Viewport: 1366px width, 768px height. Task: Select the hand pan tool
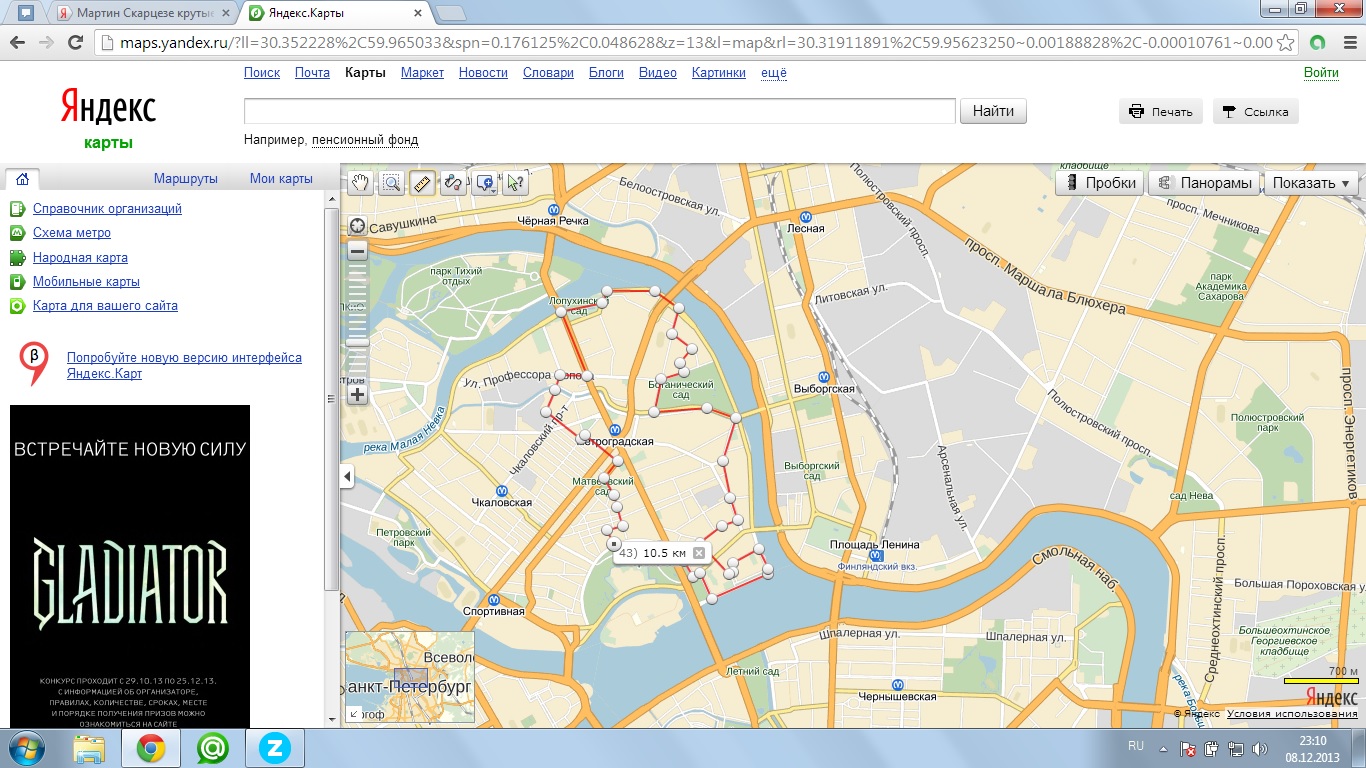[360, 183]
